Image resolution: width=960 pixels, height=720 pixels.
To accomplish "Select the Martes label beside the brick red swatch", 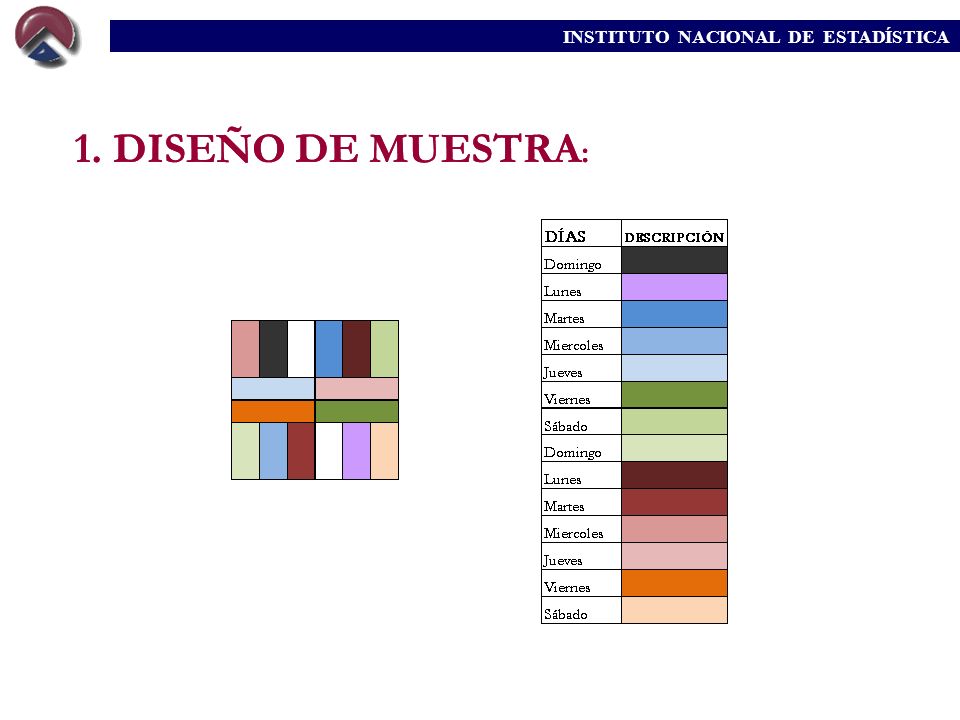I will click(x=564, y=506).
